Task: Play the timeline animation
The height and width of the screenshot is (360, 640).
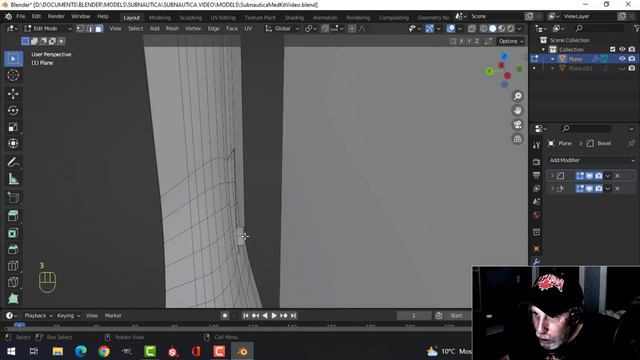Action: point(274,316)
